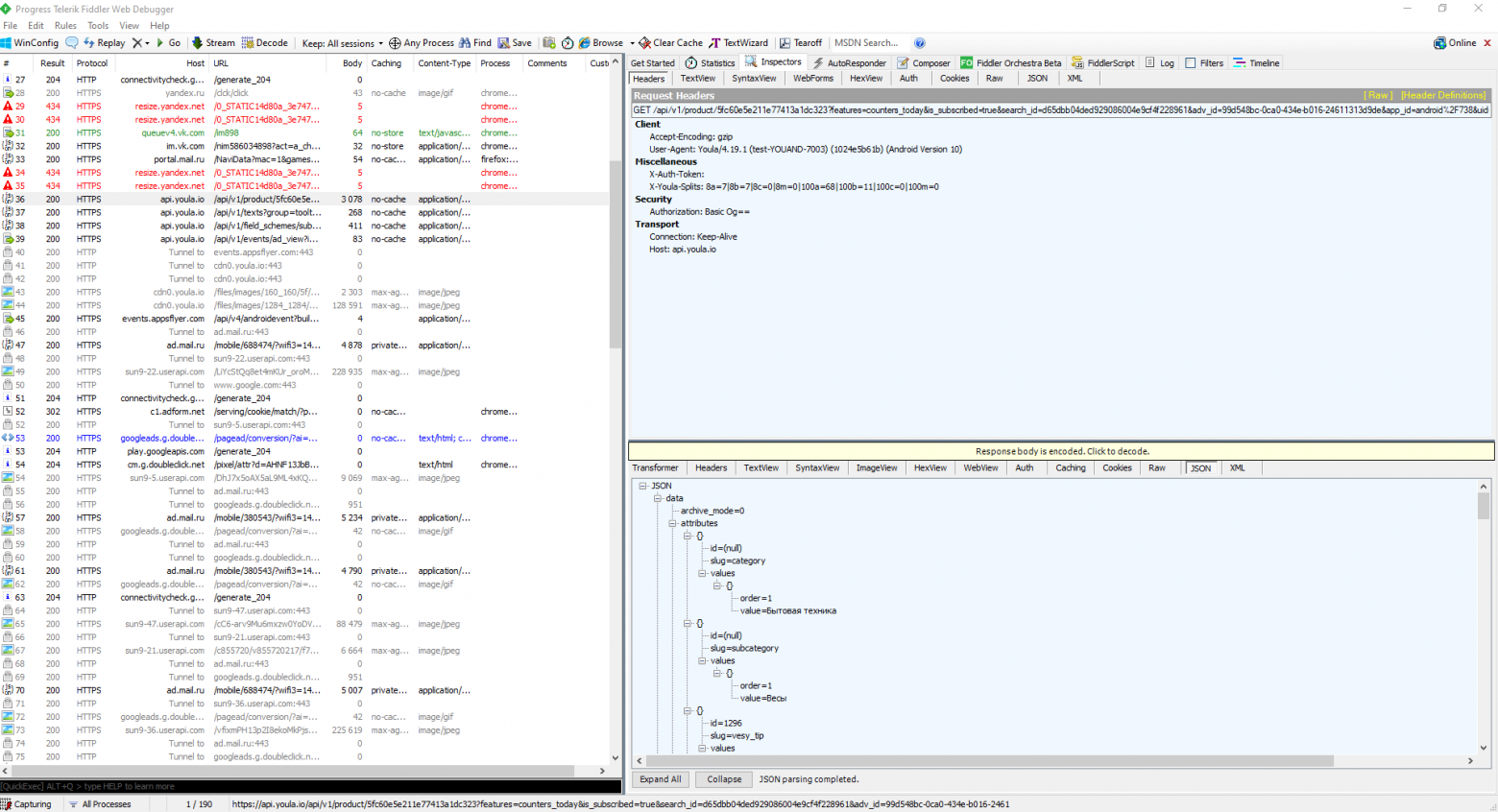Click the [Raw] link in Request Headers

click(1379, 96)
